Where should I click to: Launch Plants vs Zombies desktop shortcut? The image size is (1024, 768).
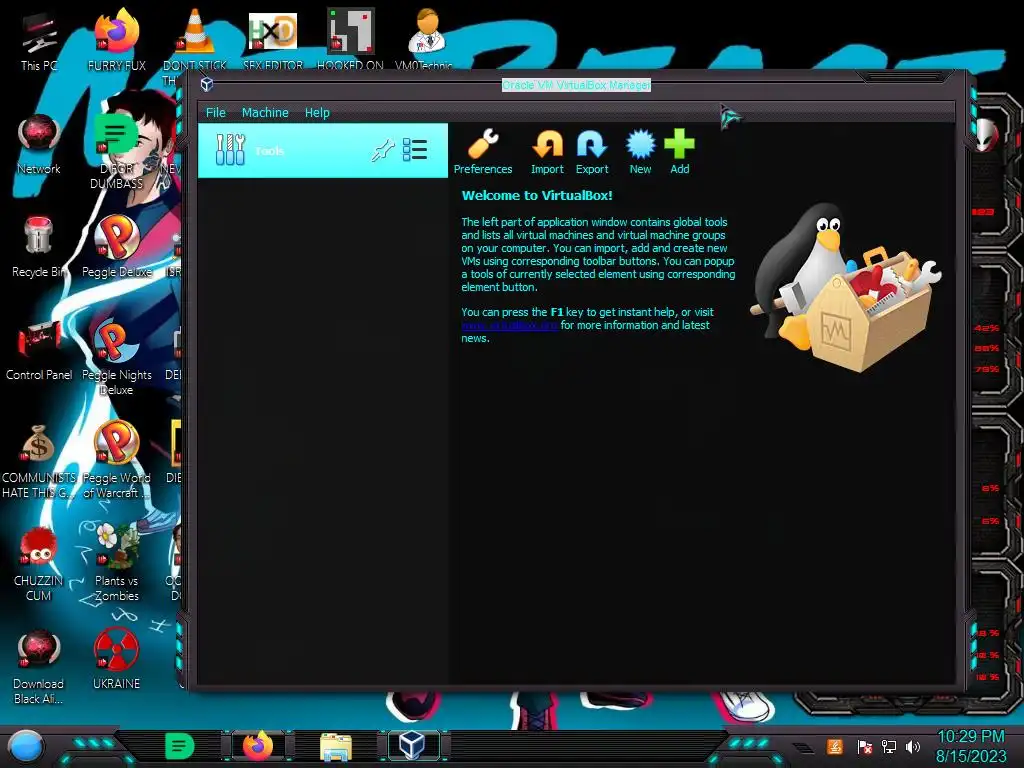(x=116, y=564)
